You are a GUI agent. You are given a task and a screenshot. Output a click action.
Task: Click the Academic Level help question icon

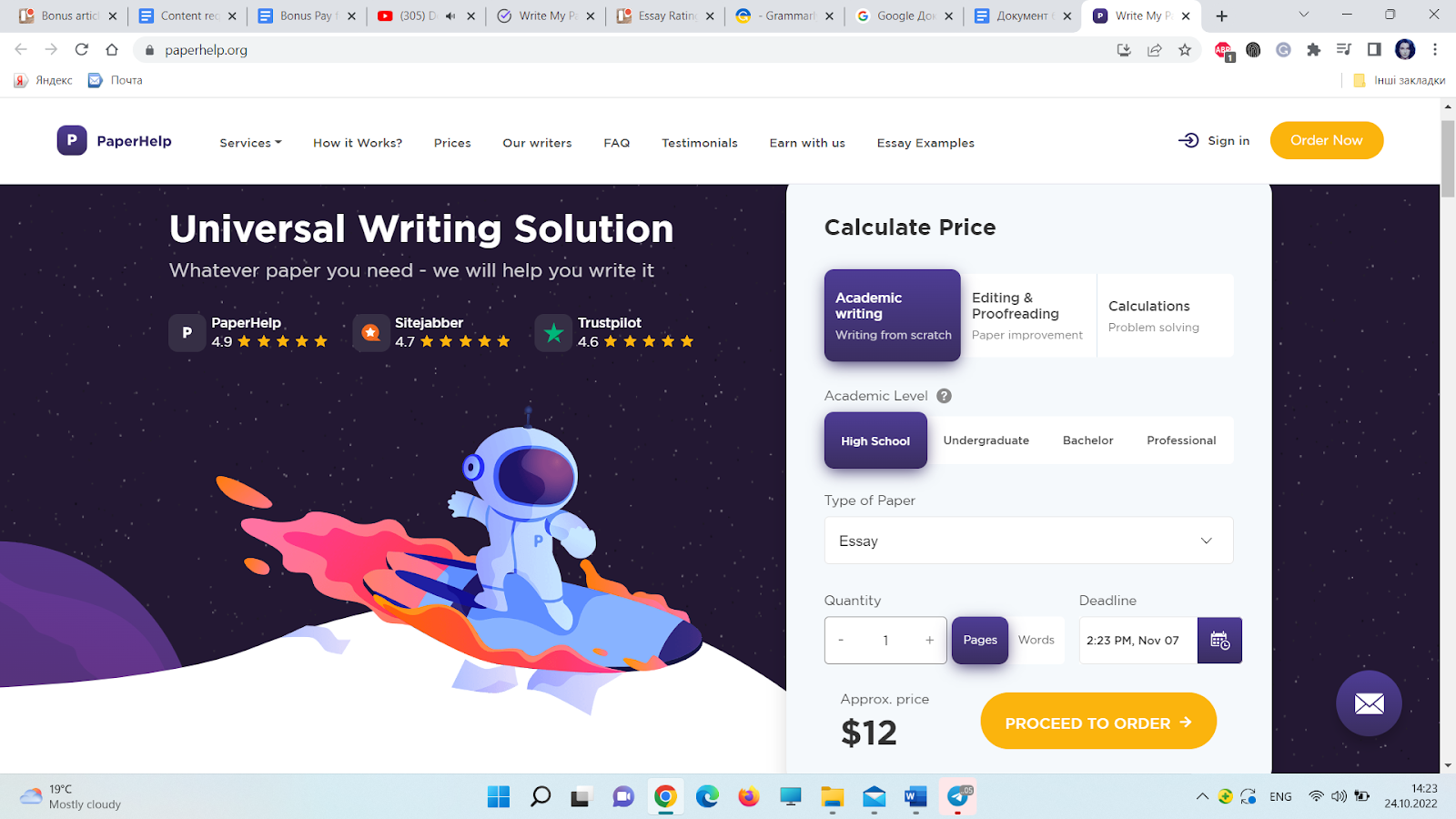click(944, 396)
